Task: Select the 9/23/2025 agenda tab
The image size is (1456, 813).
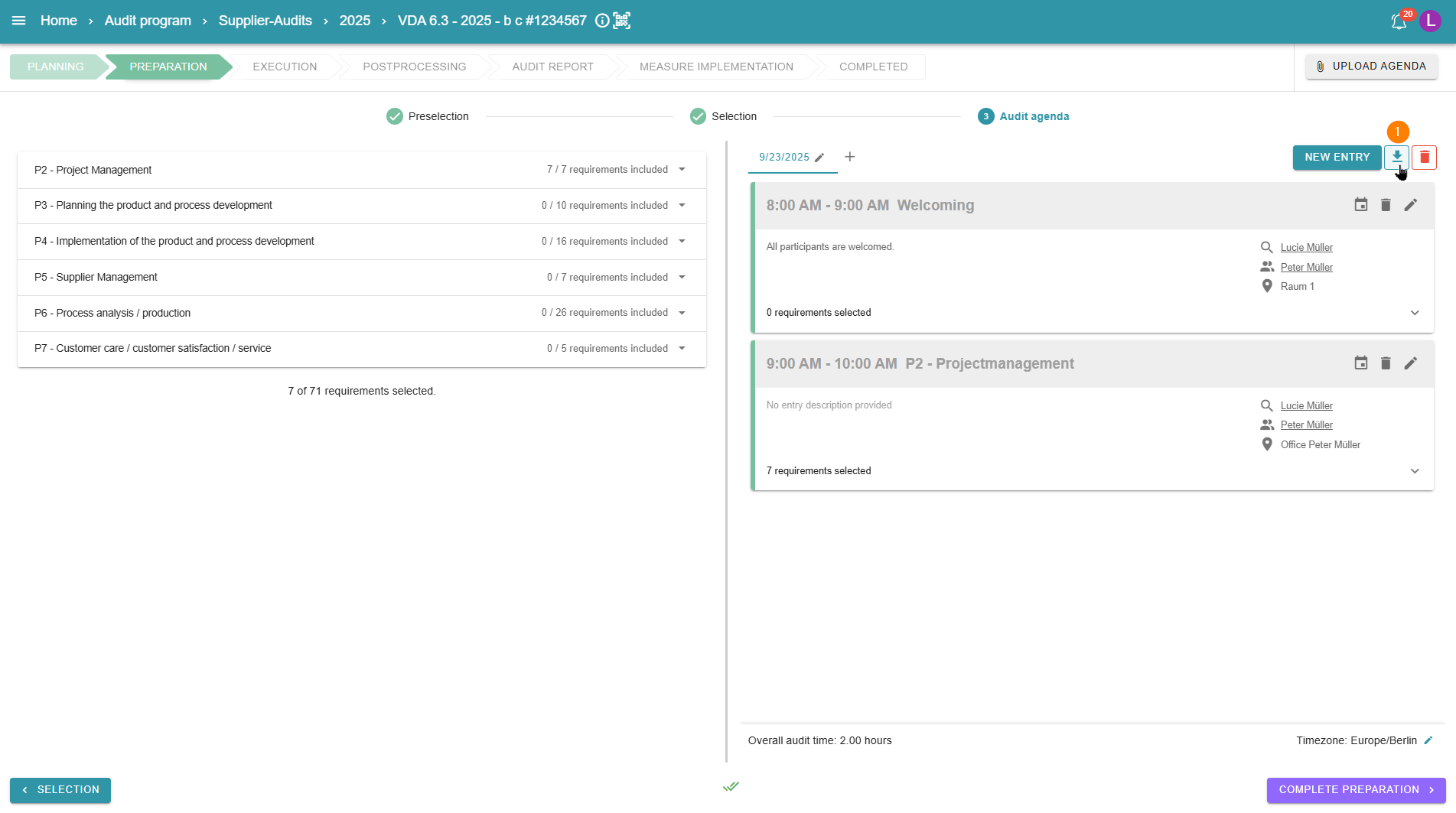Action: pos(783,157)
